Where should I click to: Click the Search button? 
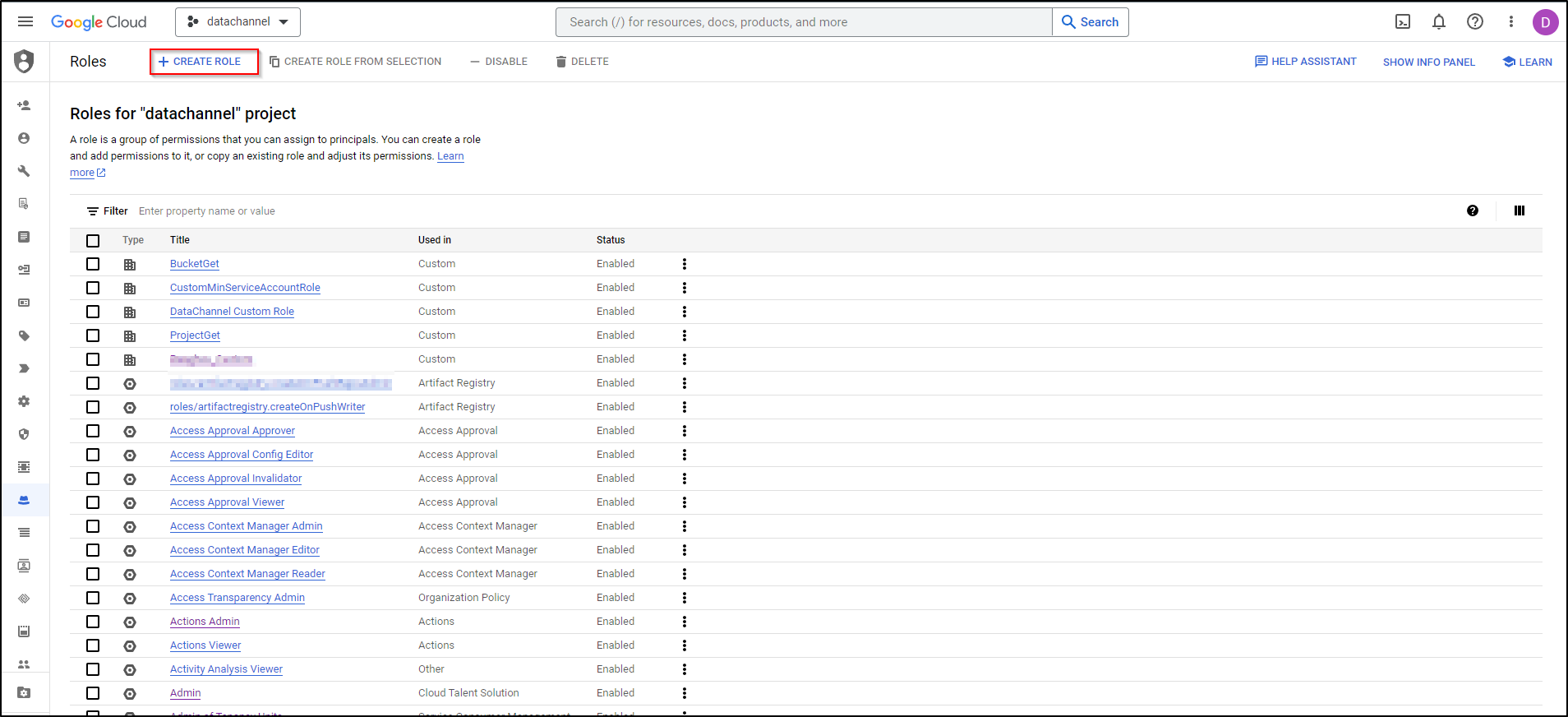point(1090,22)
